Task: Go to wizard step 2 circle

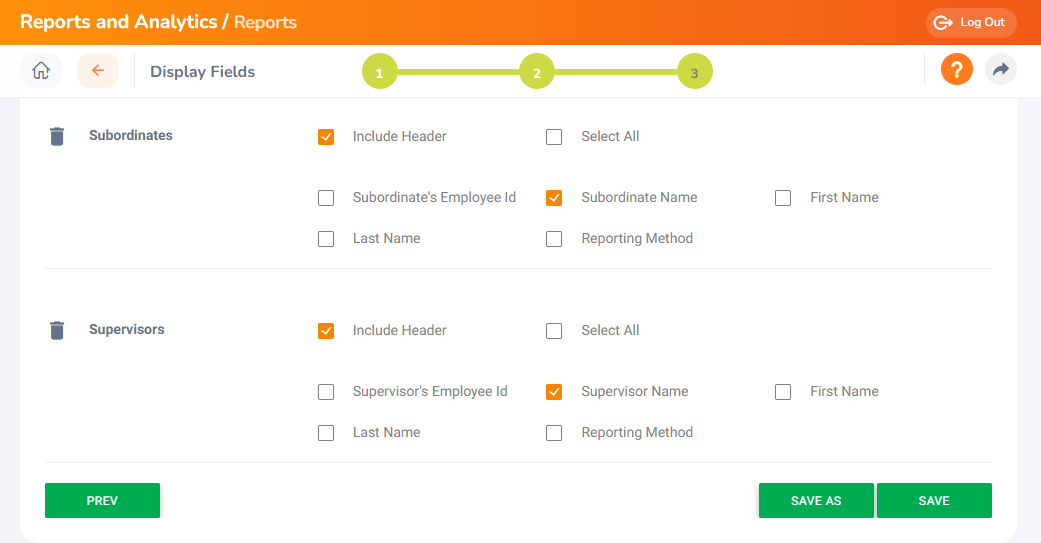Action: point(537,72)
